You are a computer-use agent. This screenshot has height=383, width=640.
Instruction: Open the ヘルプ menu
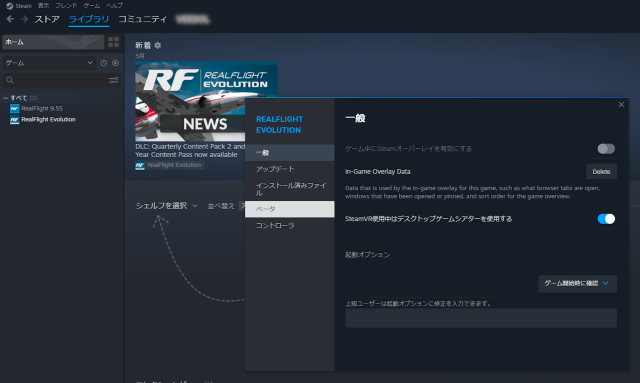[114, 6]
